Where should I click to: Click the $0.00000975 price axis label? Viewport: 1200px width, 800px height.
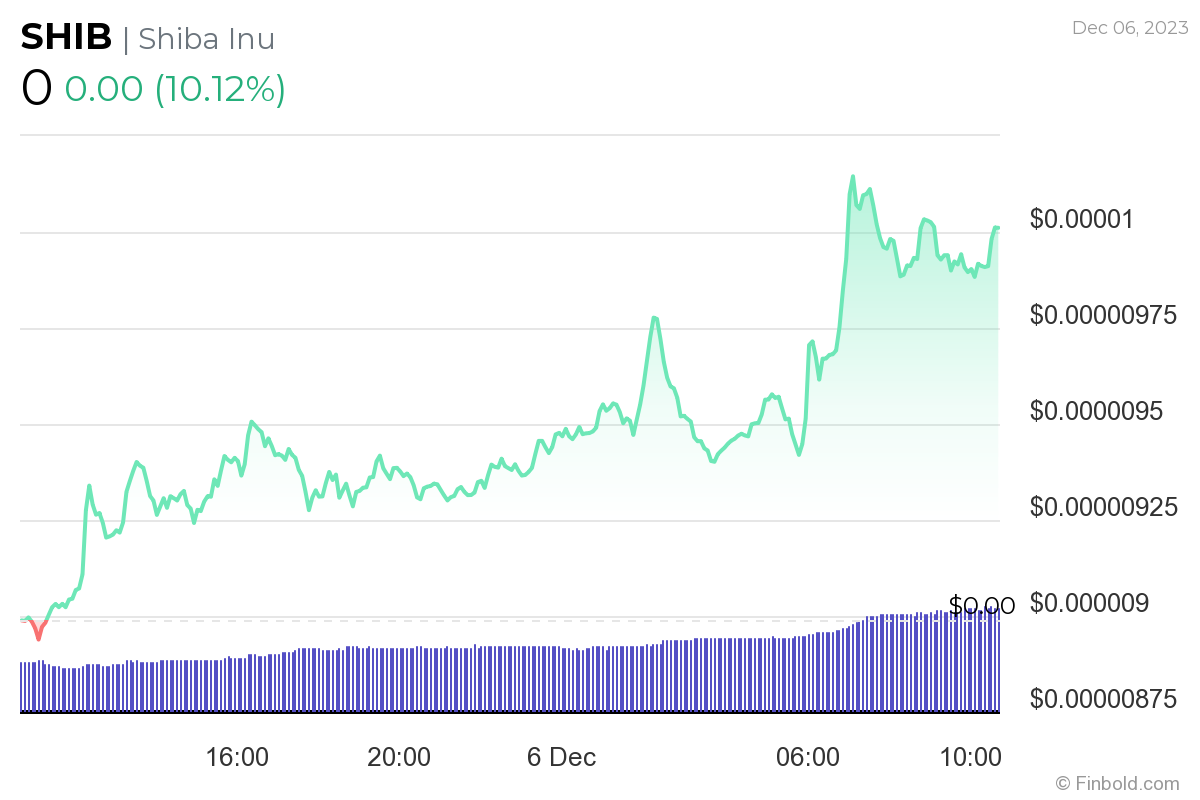[1105, 314]
